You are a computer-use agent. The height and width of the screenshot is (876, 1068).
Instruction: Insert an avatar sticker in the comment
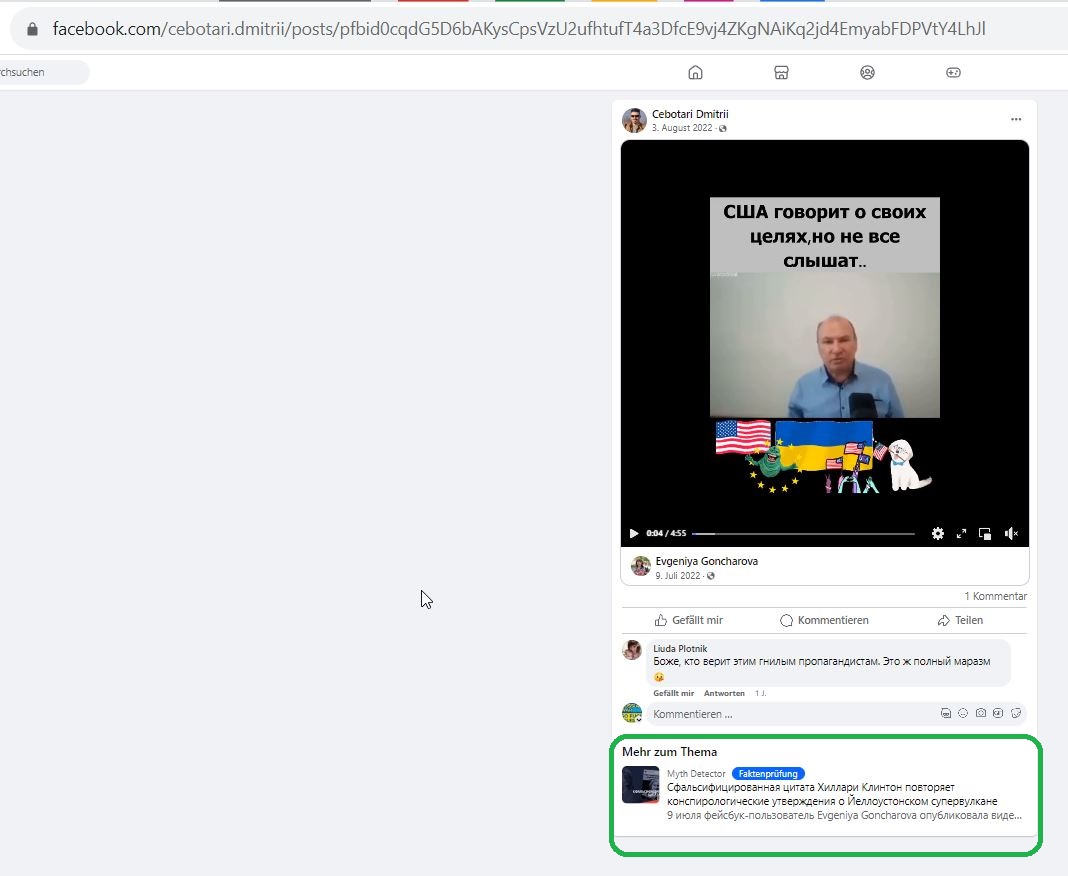(x=945, y=713)
